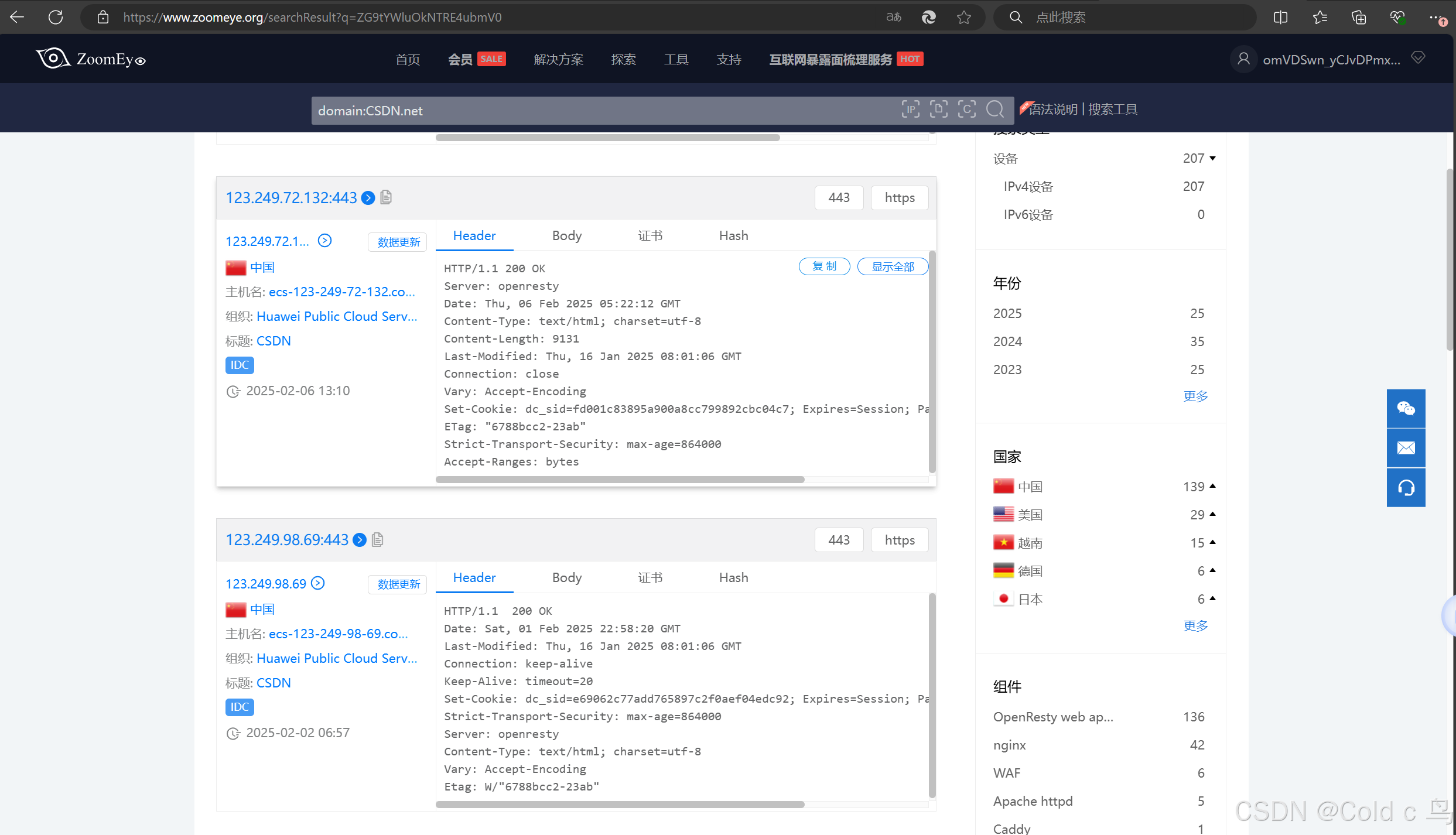Expand the 越南 country filter with 15 results
The width and height of the screenshot is (1456, 835).
pyautogui.click(x=1213, y=542)
